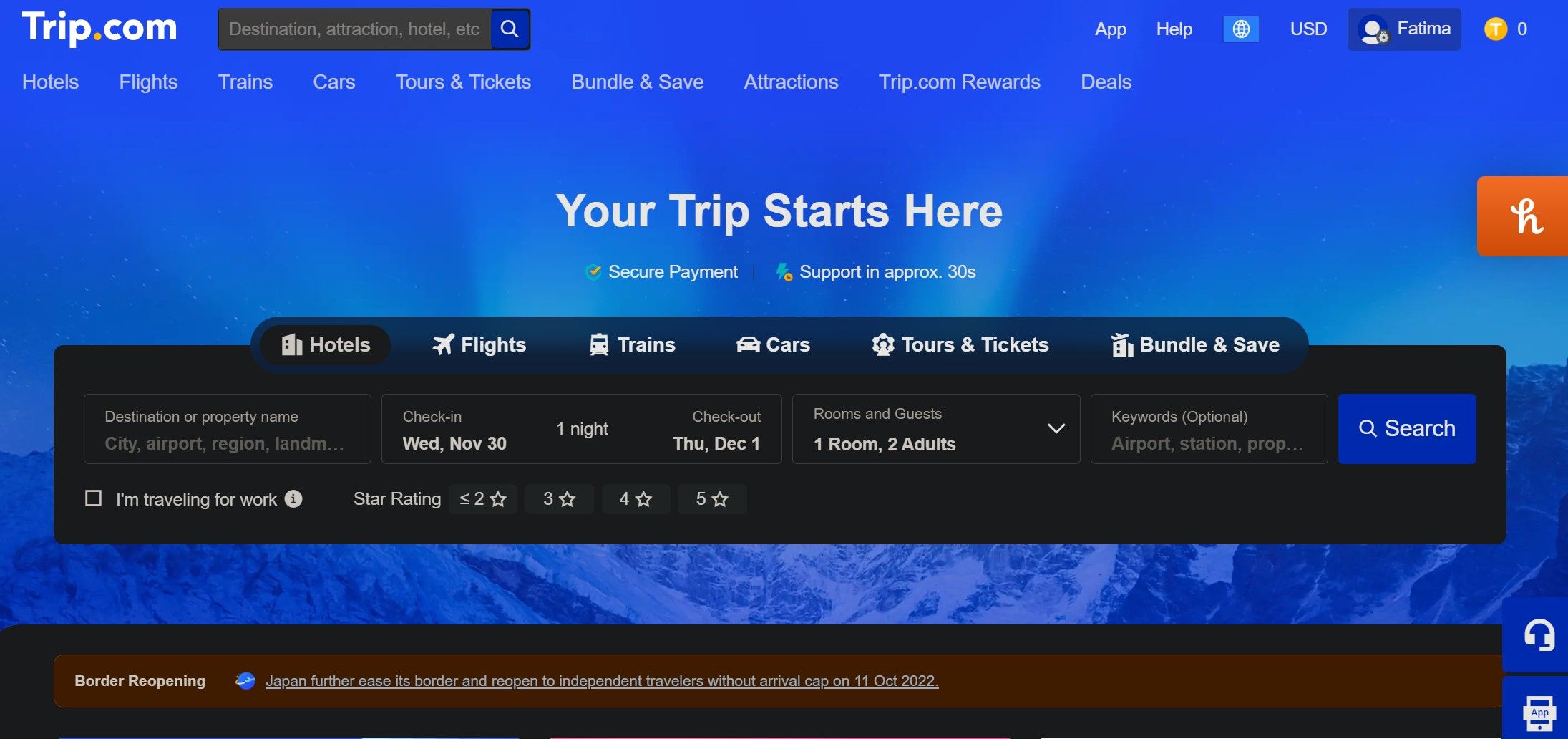The image size is (1568, 739).
Task: Click the blue Search button
Action: click(1407, 429)
